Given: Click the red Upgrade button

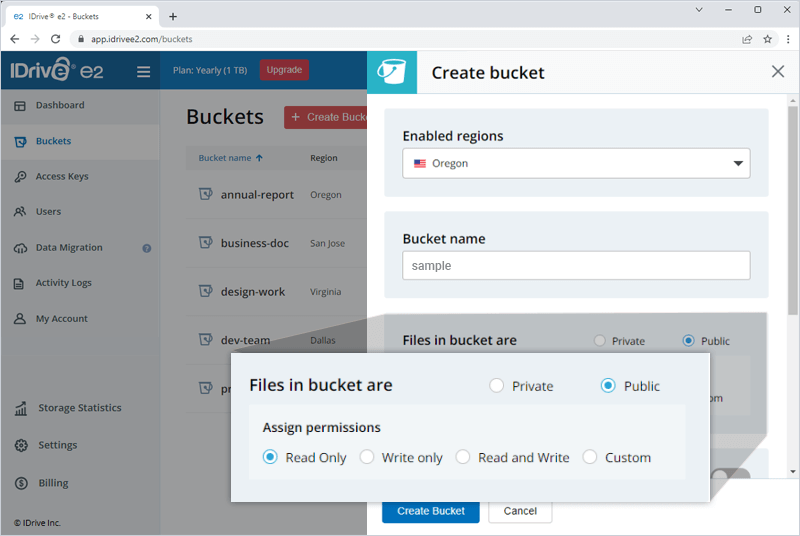Looking at the screenshot, I should 284,70.
